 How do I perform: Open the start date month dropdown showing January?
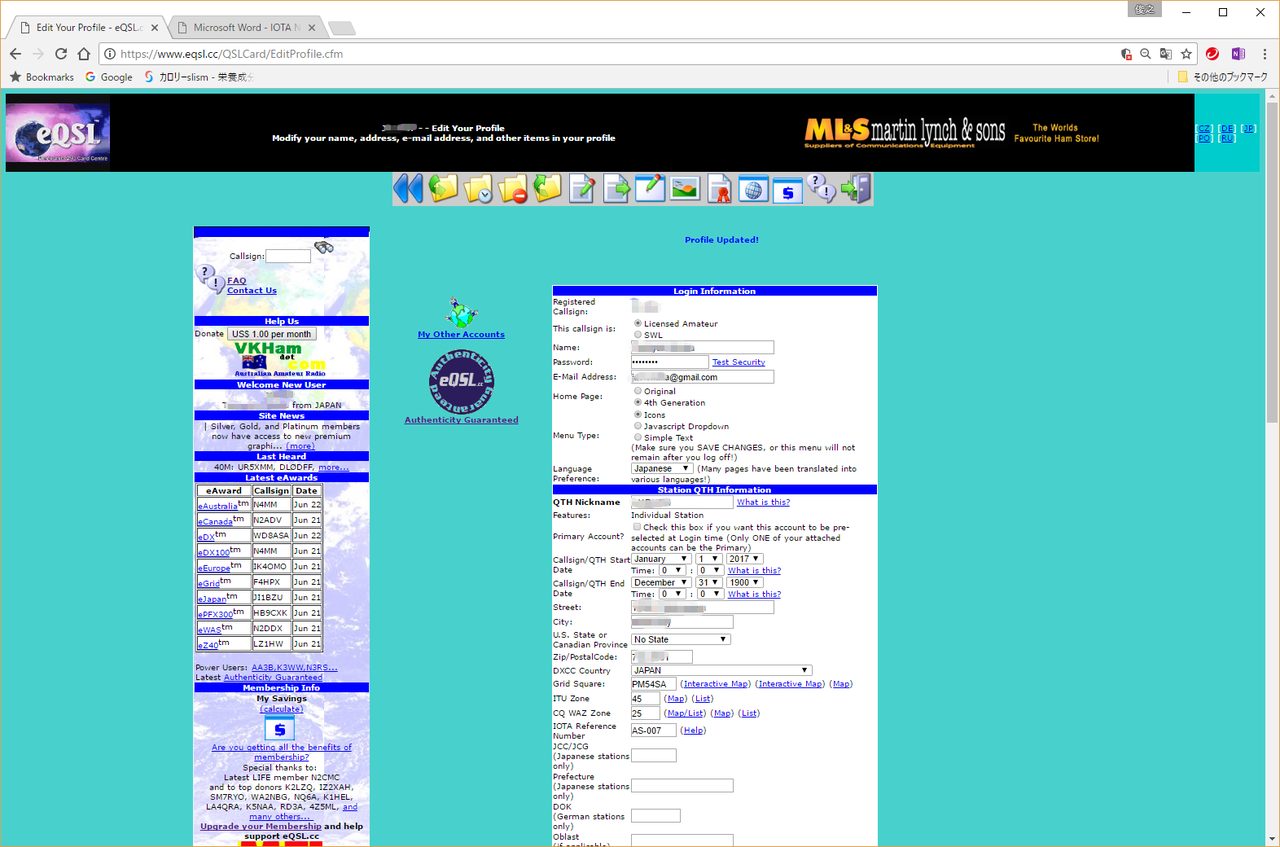tap(661, 559)
